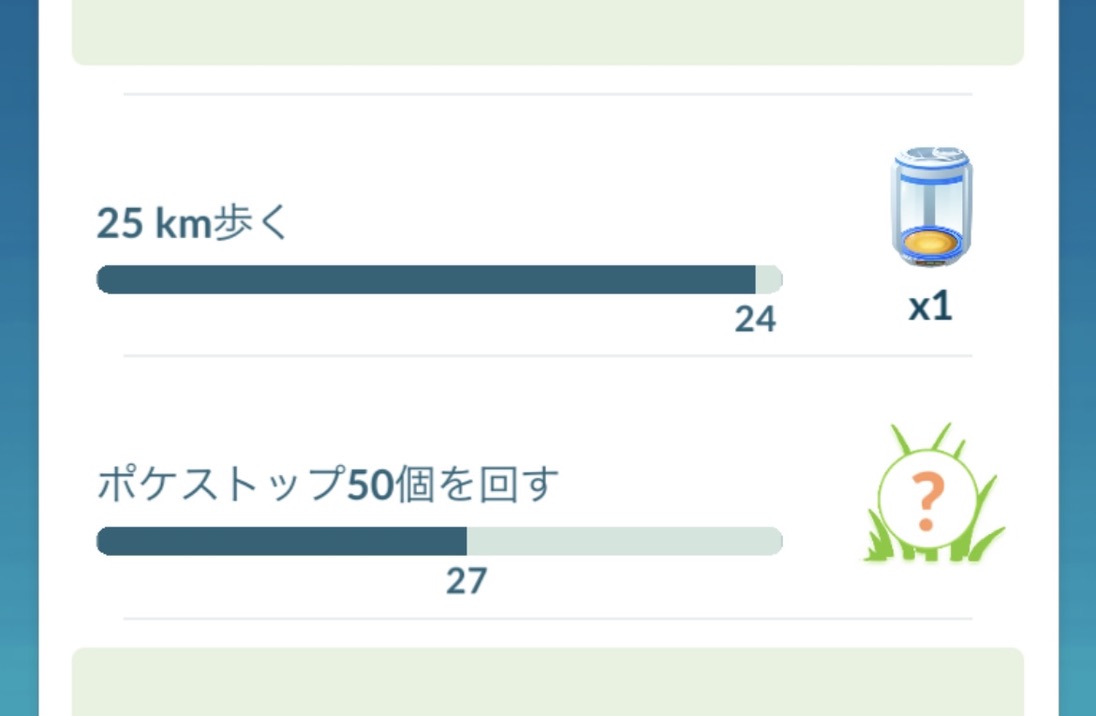
Task: Click the bold "50" in PokéStop task
Action: [x=368, y=486]
